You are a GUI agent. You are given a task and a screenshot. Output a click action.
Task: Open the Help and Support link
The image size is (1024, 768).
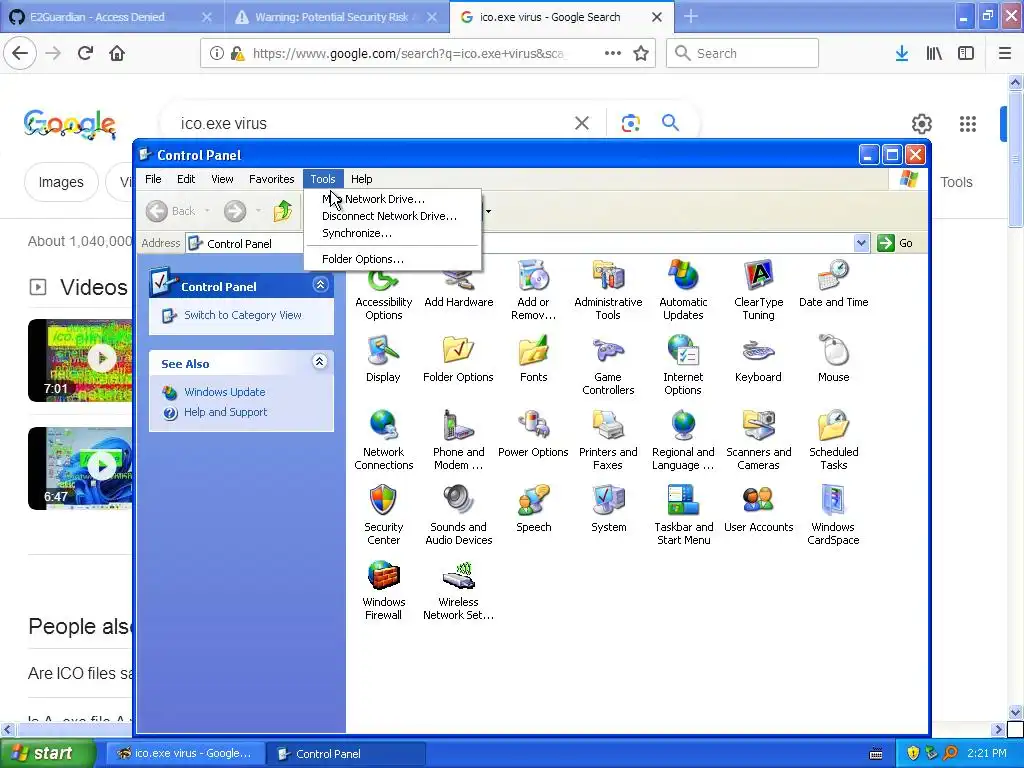(x=225, y=412)
